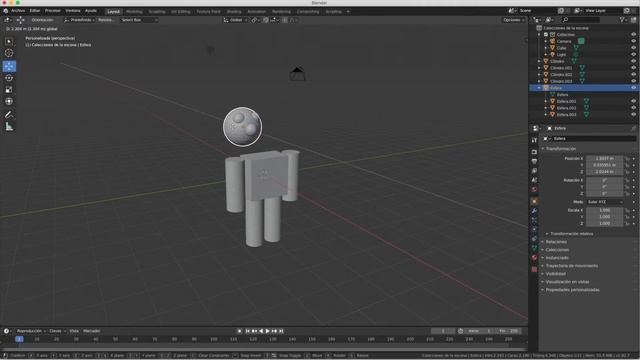640x360 pixels.
Task: Open the Scene properties tab
Action: point(534,180)
